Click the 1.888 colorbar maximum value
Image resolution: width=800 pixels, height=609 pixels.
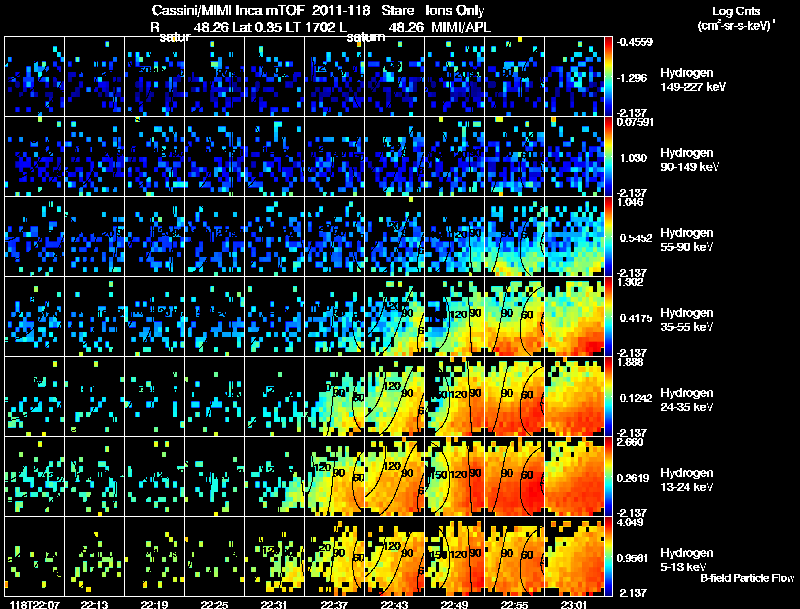pyautogui.click(x=630, y=362)
